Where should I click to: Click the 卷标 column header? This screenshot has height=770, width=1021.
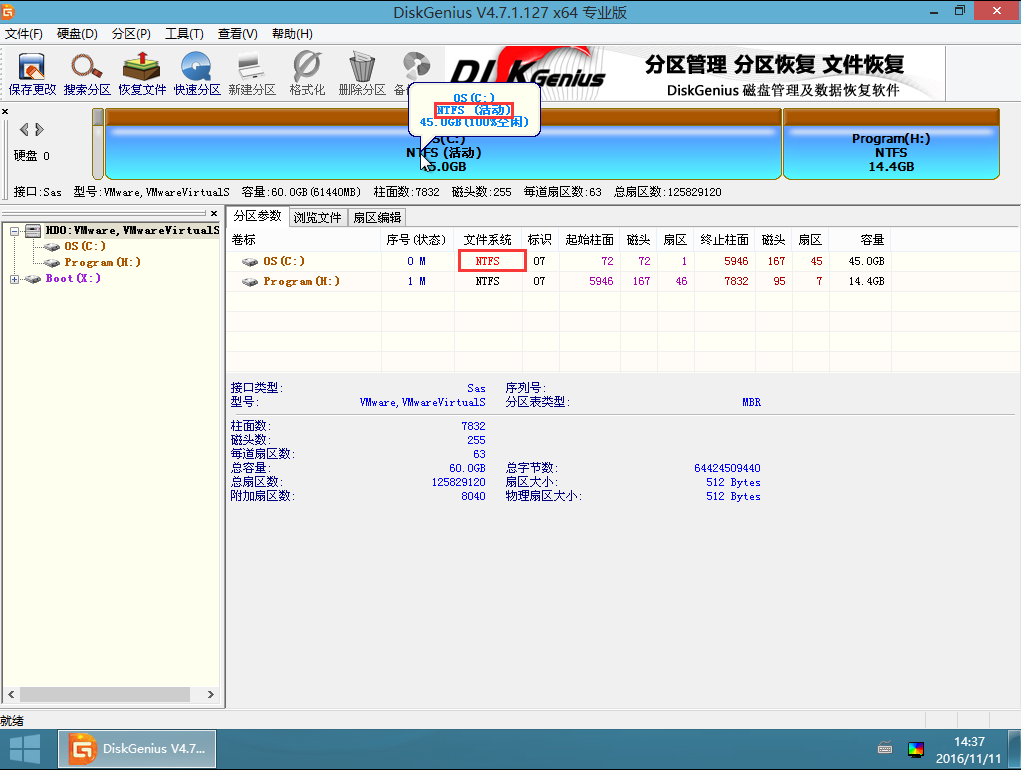(303, 240)
